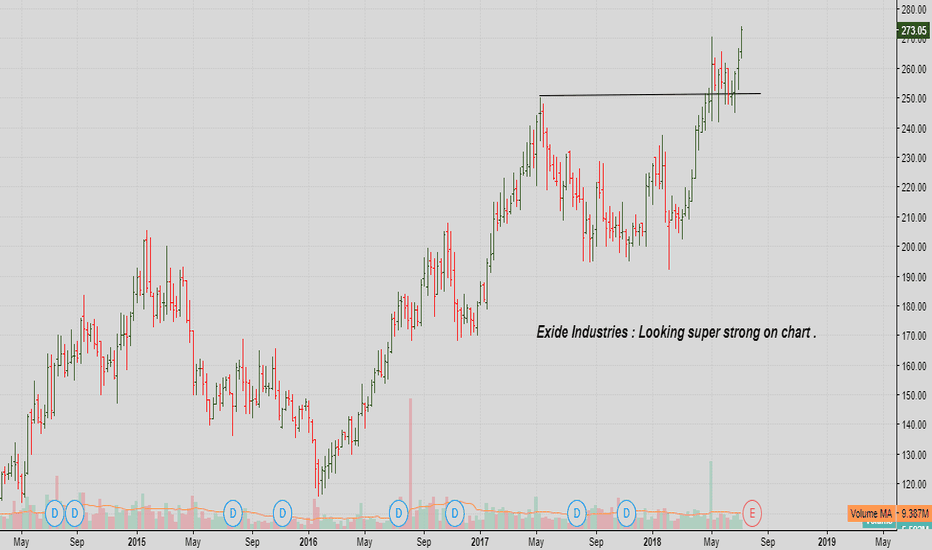
Task: Click the 210.00 price axis label
Action: (914, 218)
